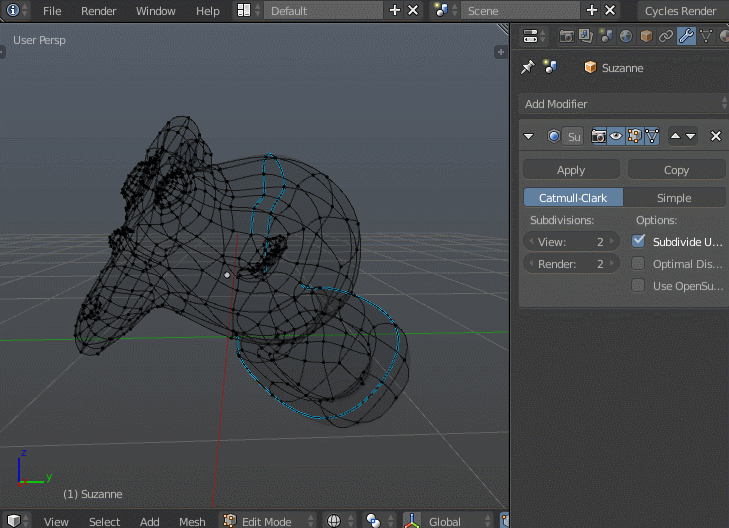The height and width of the screenshot is (528, 729).
Task: Open Global transform orientation dropdown
Action: click(x=457, y=521)
